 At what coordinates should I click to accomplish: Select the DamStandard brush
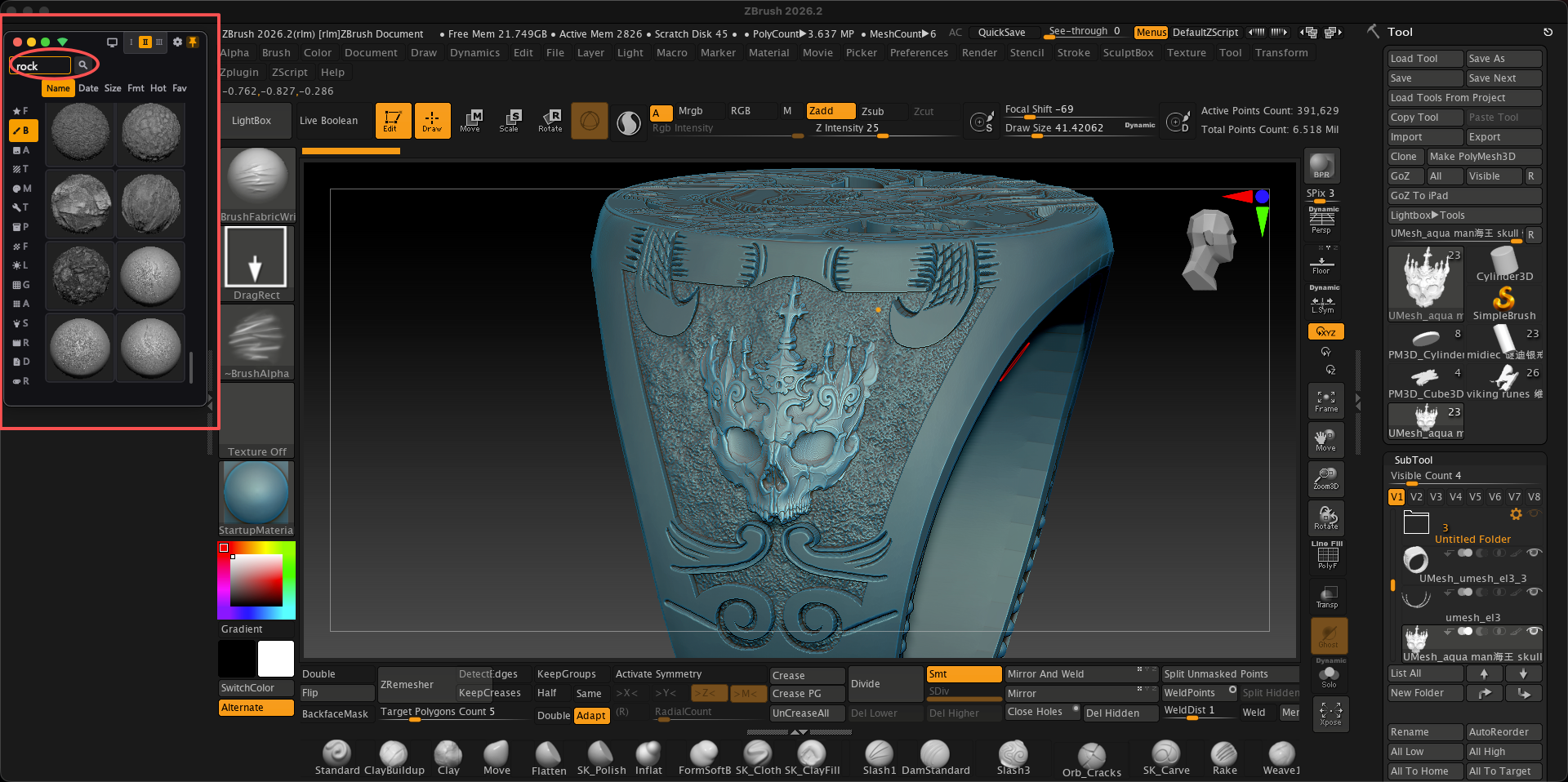coord(935,758)
